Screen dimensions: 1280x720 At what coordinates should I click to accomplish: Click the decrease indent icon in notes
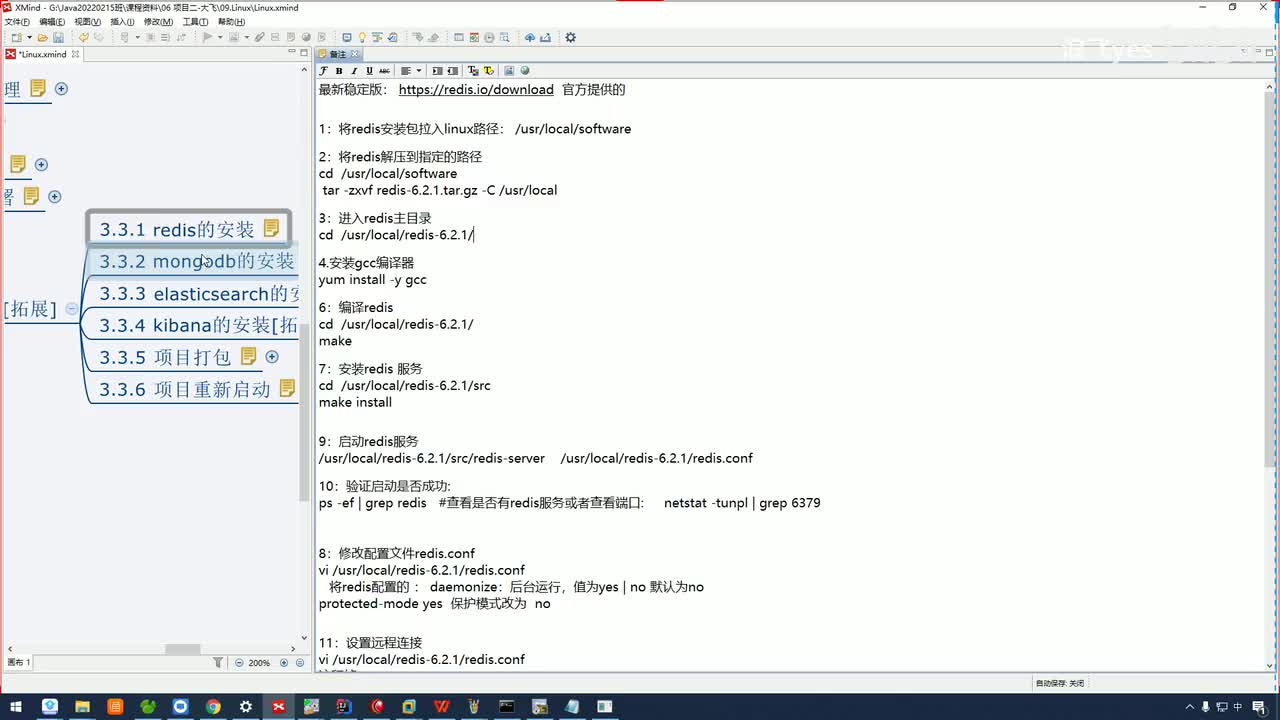click(452, 71)
